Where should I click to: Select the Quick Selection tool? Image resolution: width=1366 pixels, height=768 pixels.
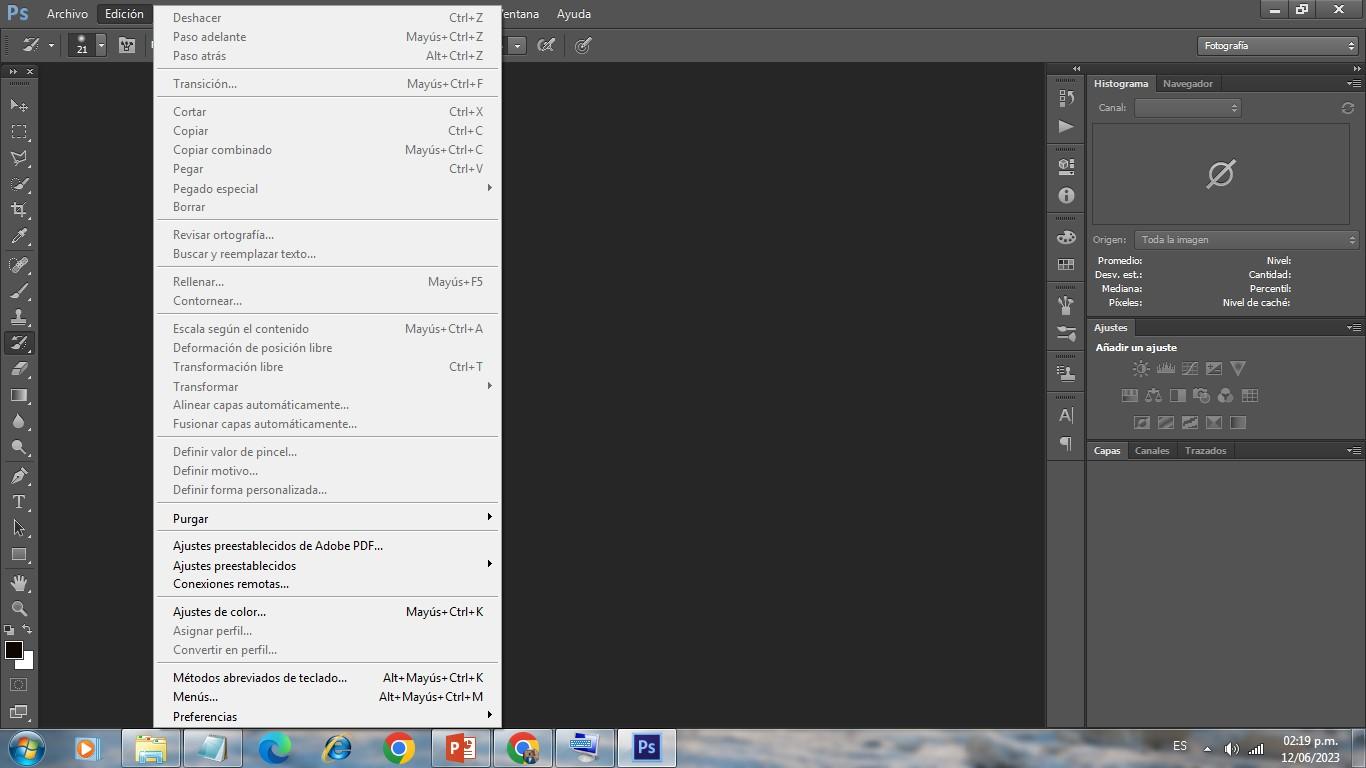pos(19,185)
